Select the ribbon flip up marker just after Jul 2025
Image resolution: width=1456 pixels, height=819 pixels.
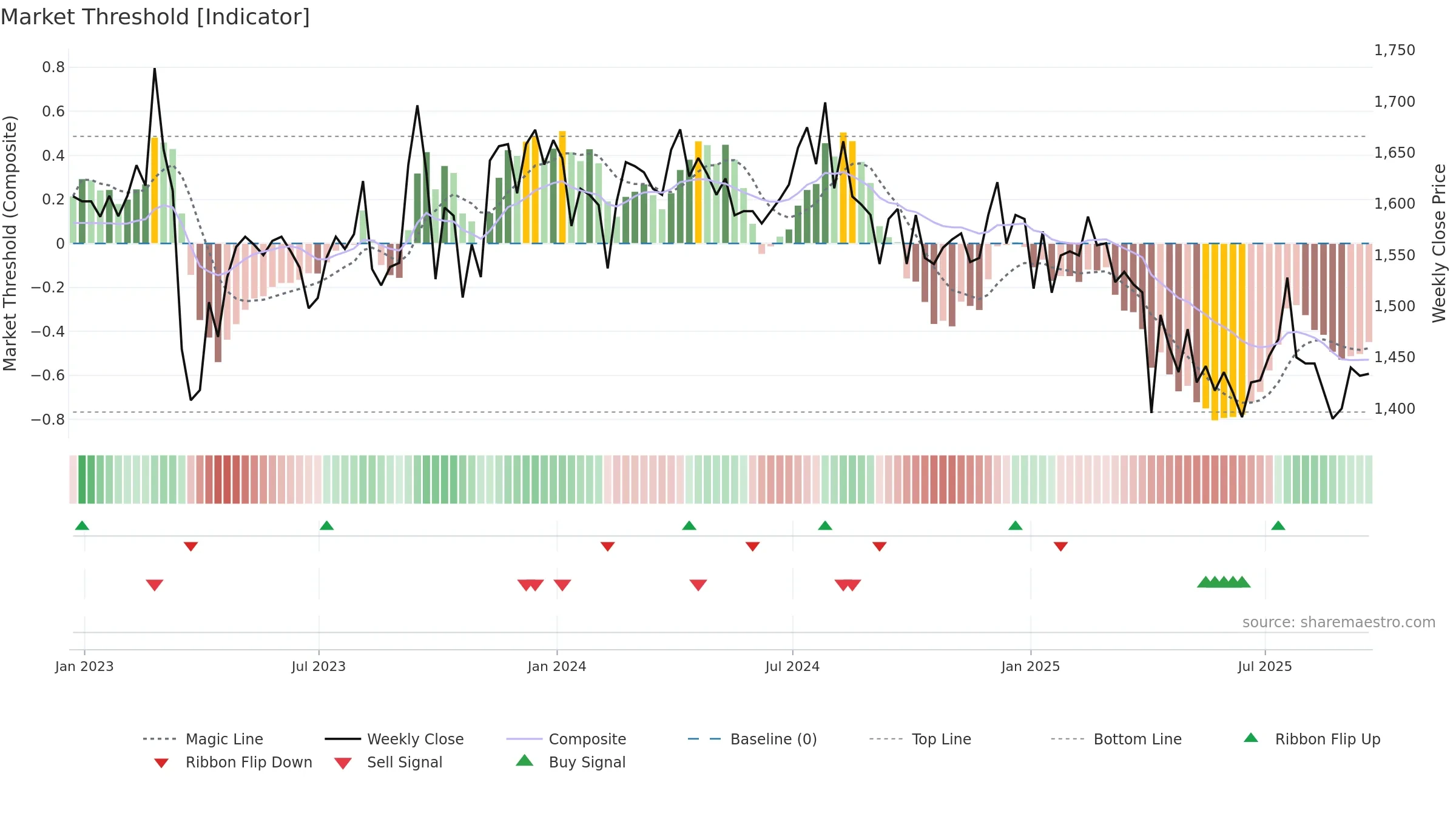[1278, 525]
